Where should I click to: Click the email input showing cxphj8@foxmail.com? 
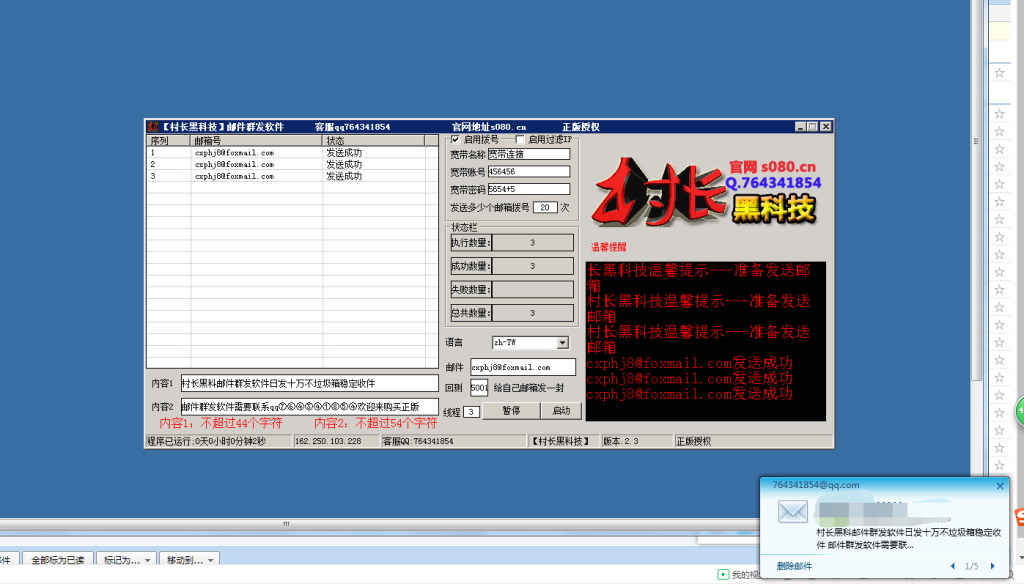(x=524, y=367)
